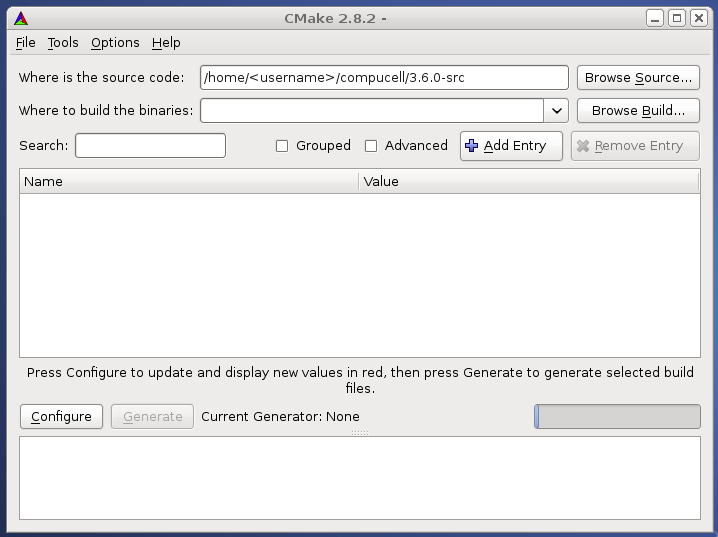Click the progress bar next to generator
Image resolution: width=718 pixels, height=537 pixels.
tap(617, 417)
